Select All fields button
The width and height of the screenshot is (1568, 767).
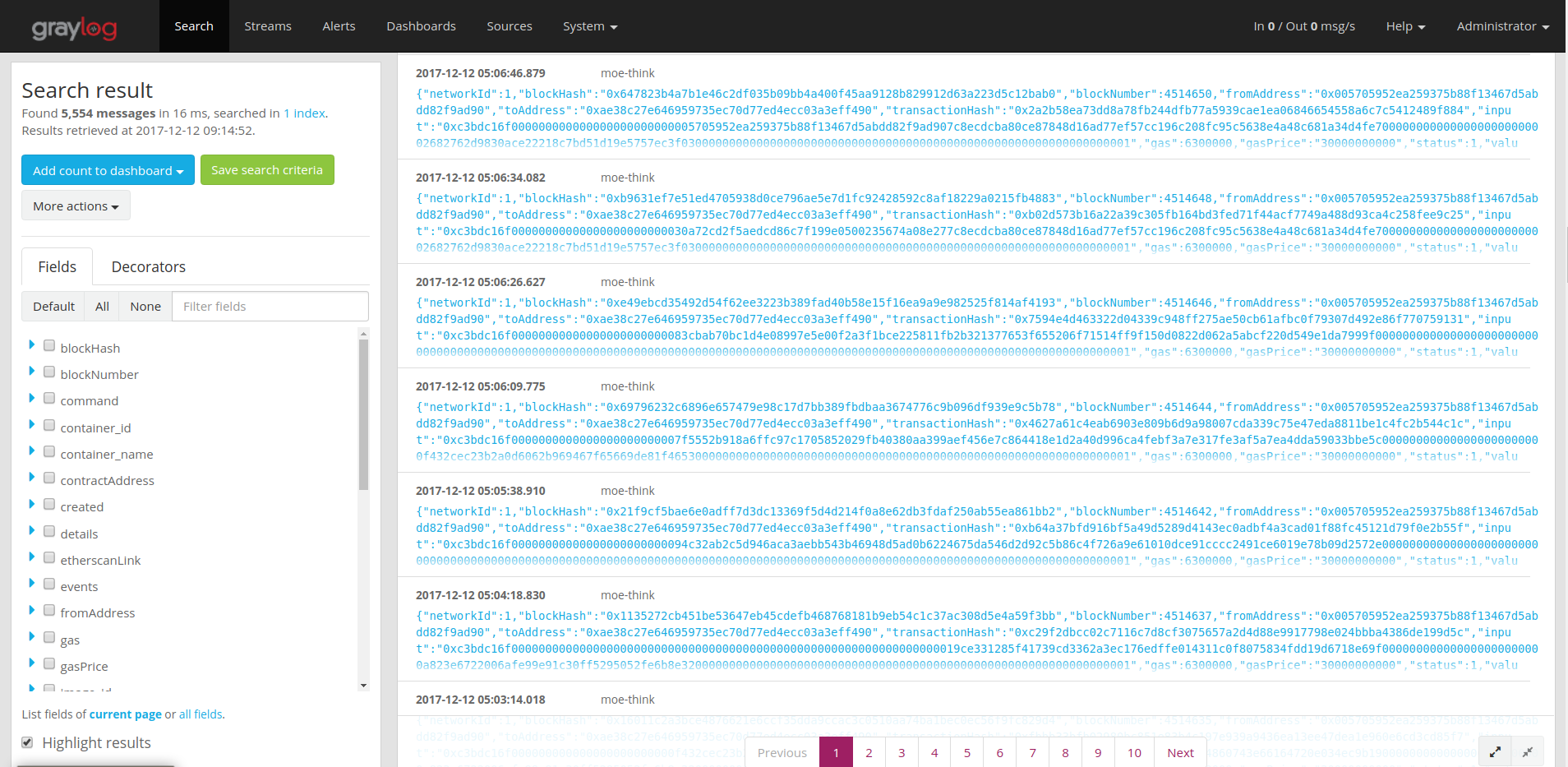coord(102,306)
